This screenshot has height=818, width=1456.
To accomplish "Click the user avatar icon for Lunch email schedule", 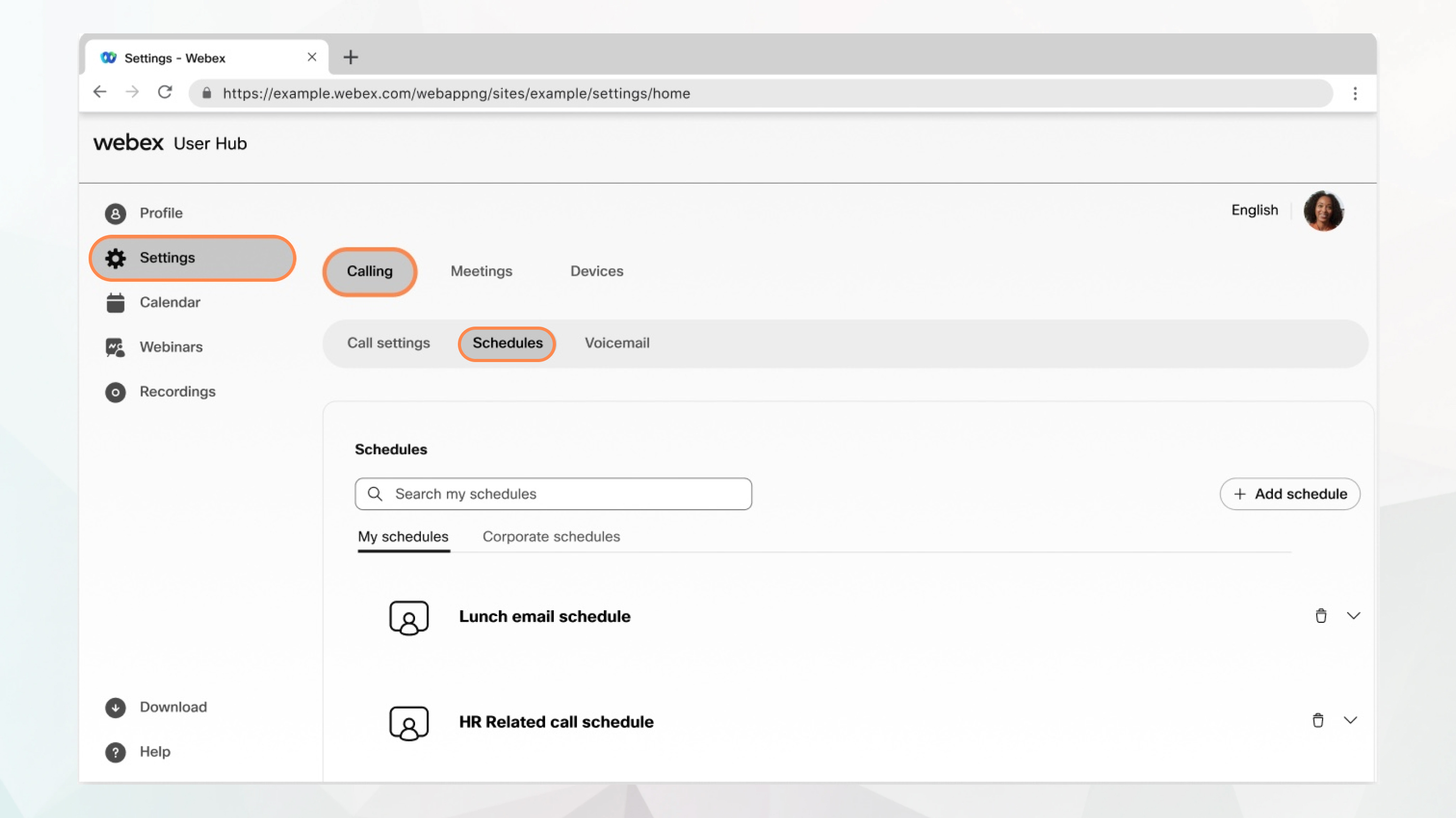I will [x=408, y=616].
